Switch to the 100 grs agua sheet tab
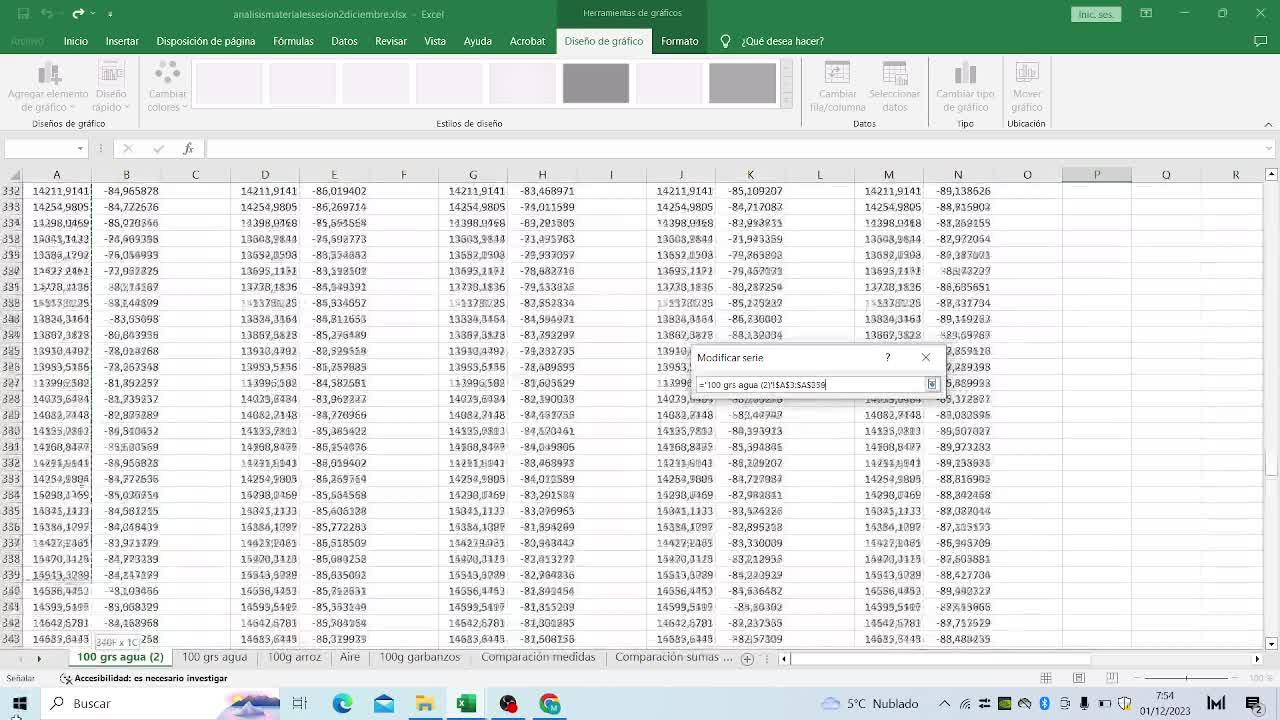1280x720 pixels. (214, 658)
